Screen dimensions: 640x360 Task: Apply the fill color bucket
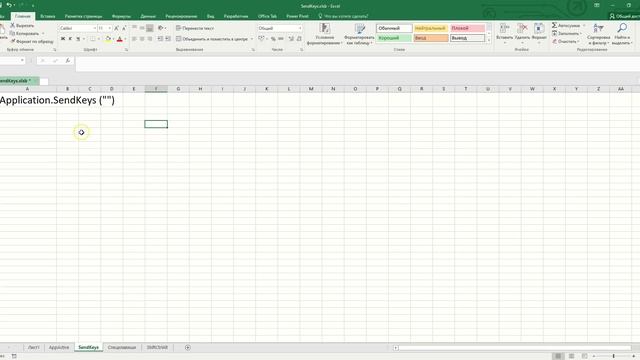pos(108,39)
